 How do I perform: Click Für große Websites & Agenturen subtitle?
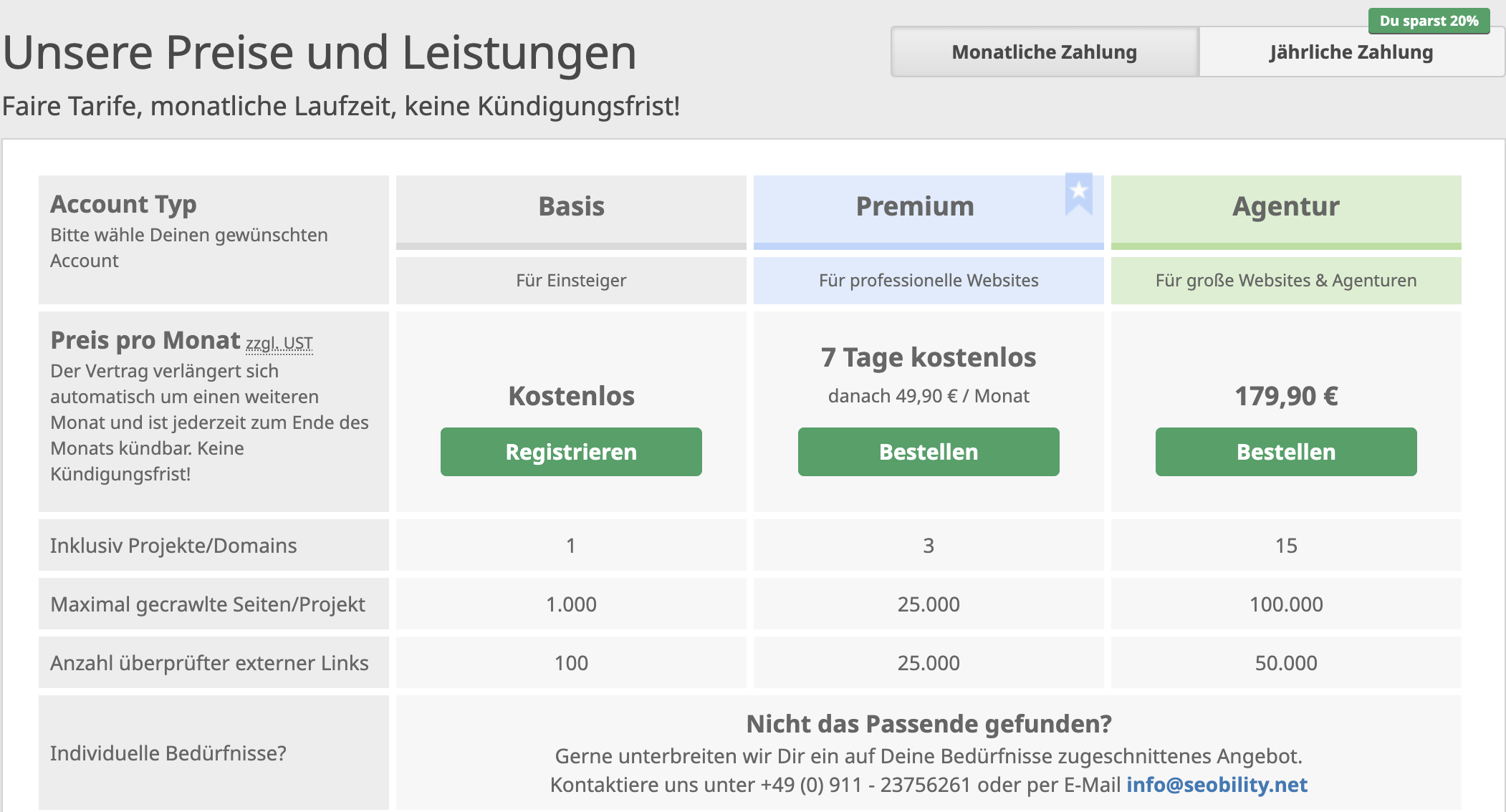pos(1286,281)
